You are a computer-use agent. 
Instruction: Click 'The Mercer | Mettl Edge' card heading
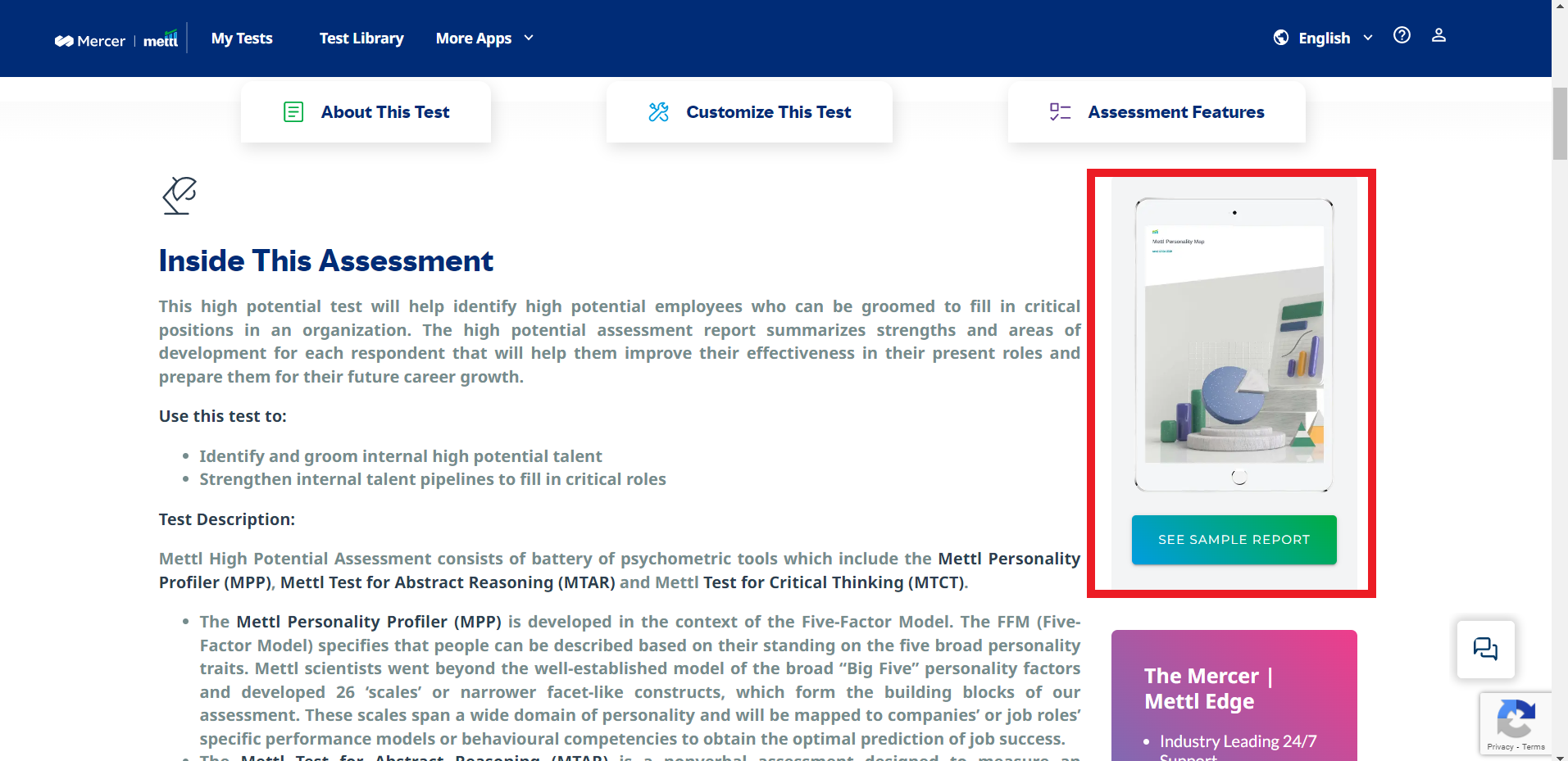[1209, 689]
